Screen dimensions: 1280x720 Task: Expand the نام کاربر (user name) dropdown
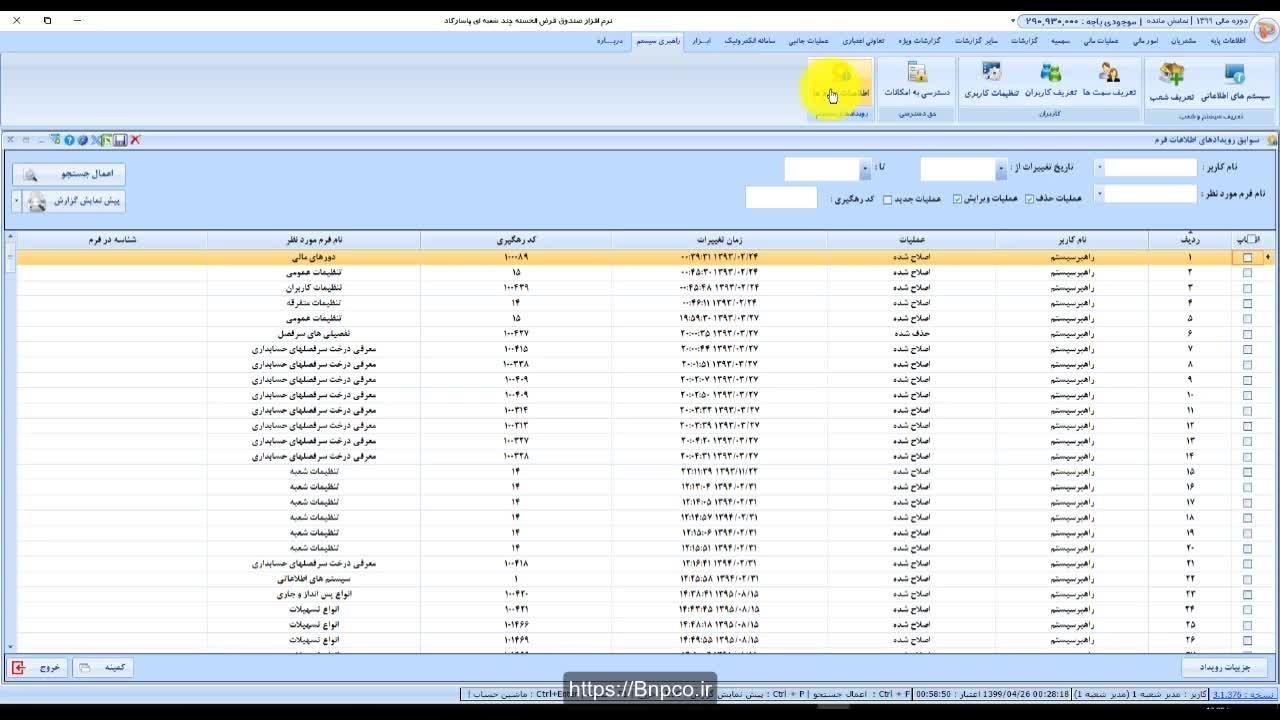click(1100, 168)
